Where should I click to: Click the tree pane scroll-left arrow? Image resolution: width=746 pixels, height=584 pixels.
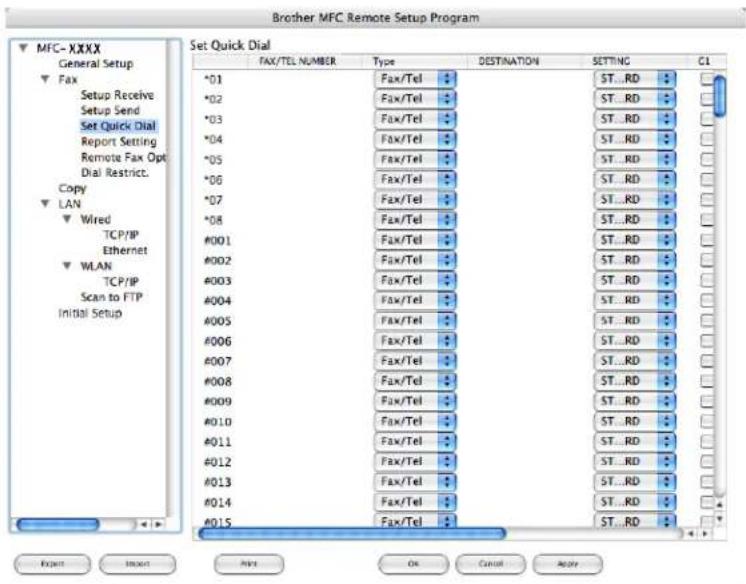(x=144, y=524)
